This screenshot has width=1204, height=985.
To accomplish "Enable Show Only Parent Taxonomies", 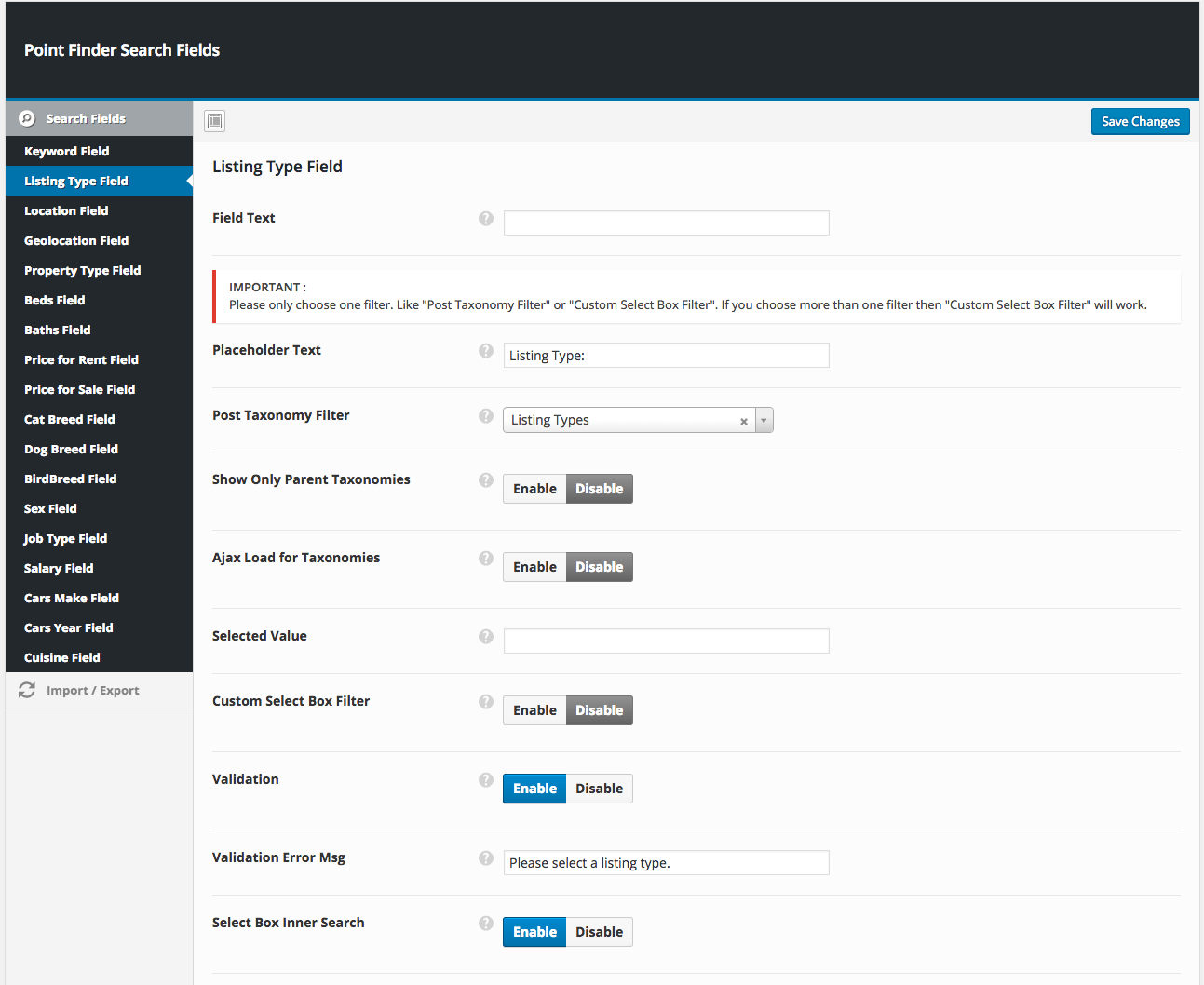I will click(534, 489).
